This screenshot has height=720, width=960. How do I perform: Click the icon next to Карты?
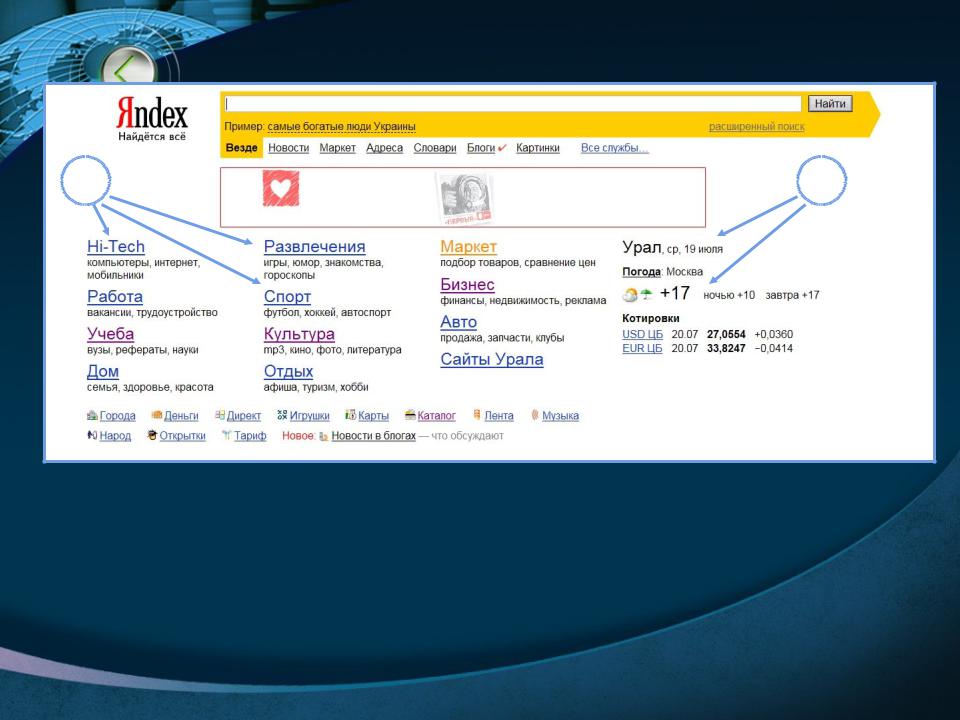point(350,415)
